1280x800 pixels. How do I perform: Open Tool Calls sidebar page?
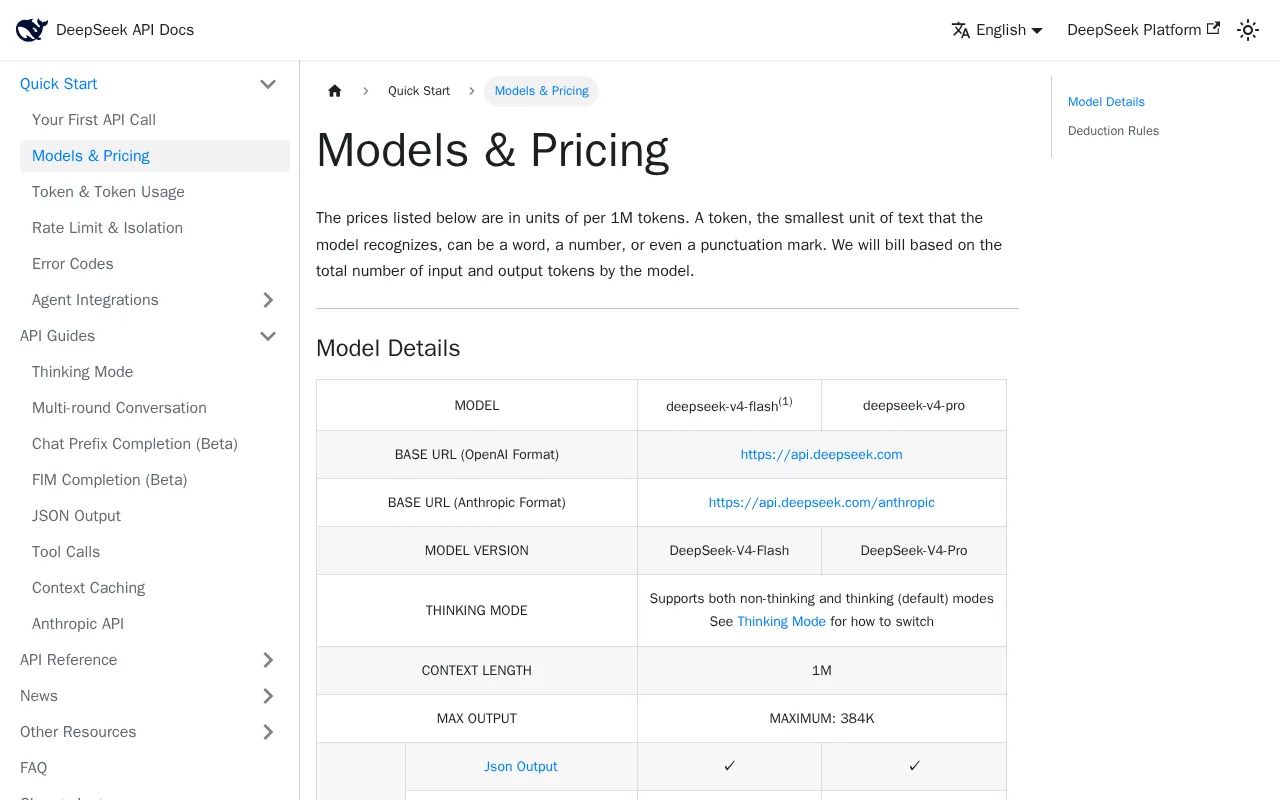pyautogui.click(x=66, y=552)
